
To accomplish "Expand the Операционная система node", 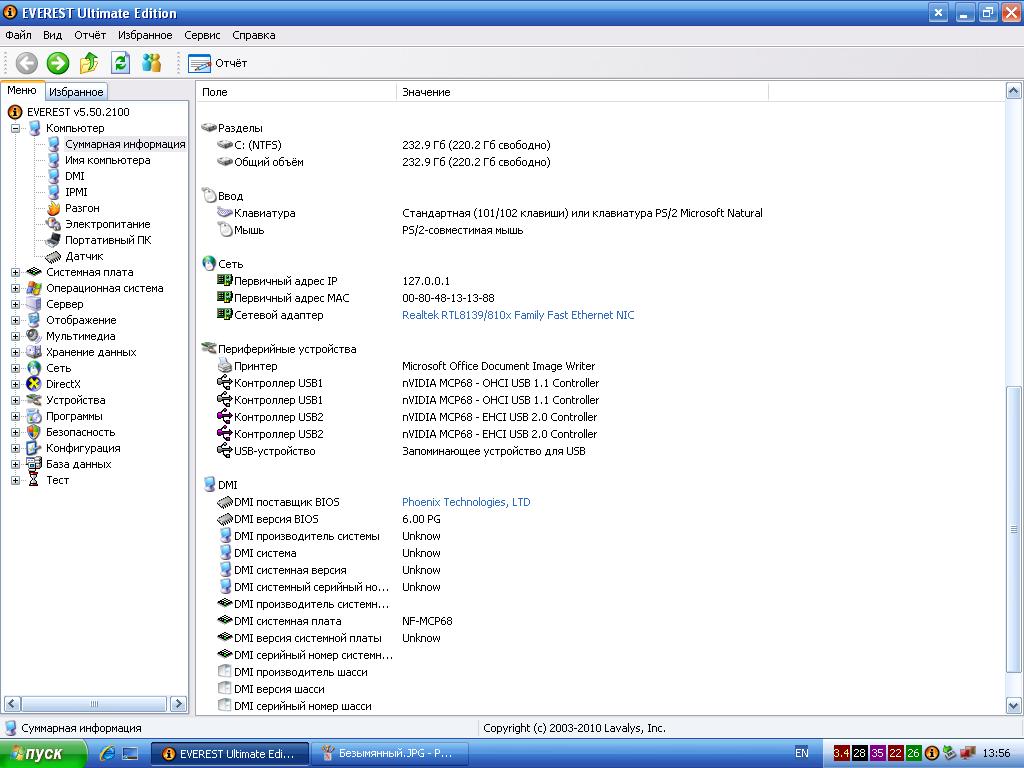I will 16,289.
